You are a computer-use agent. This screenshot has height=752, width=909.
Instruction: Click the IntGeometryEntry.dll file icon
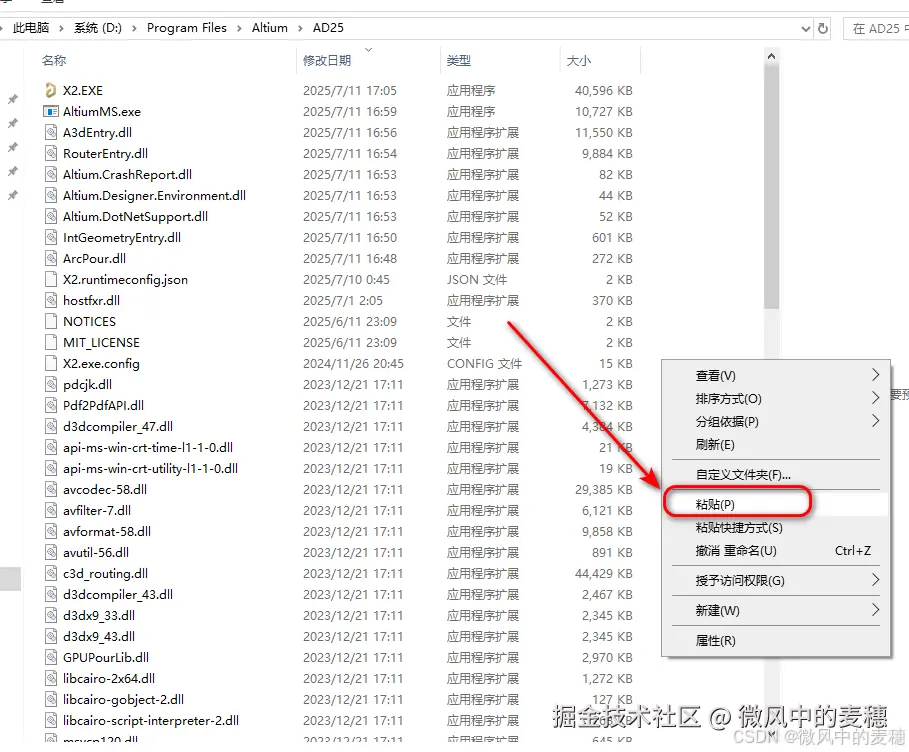[x=51, y=238]
